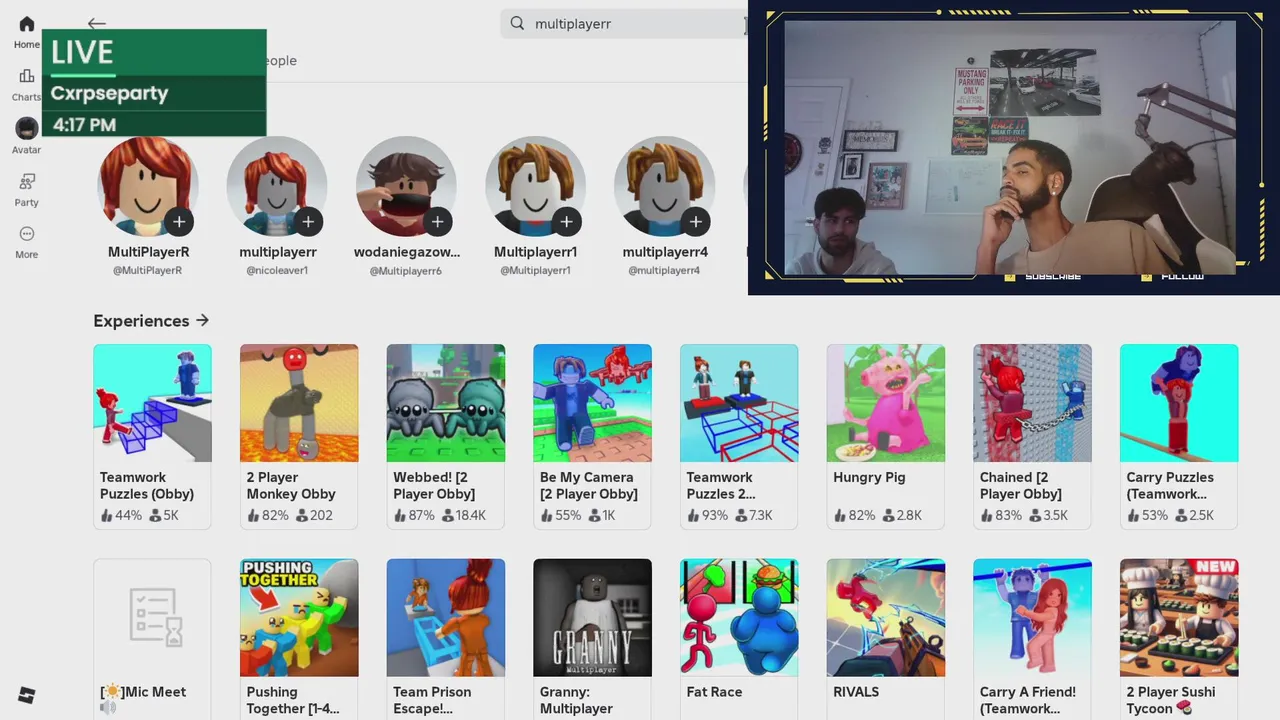Add friend MultiPlayerR with plus icon
Image resolution: width=1280 pixels, height=720 pixels.
click(179, 221)
